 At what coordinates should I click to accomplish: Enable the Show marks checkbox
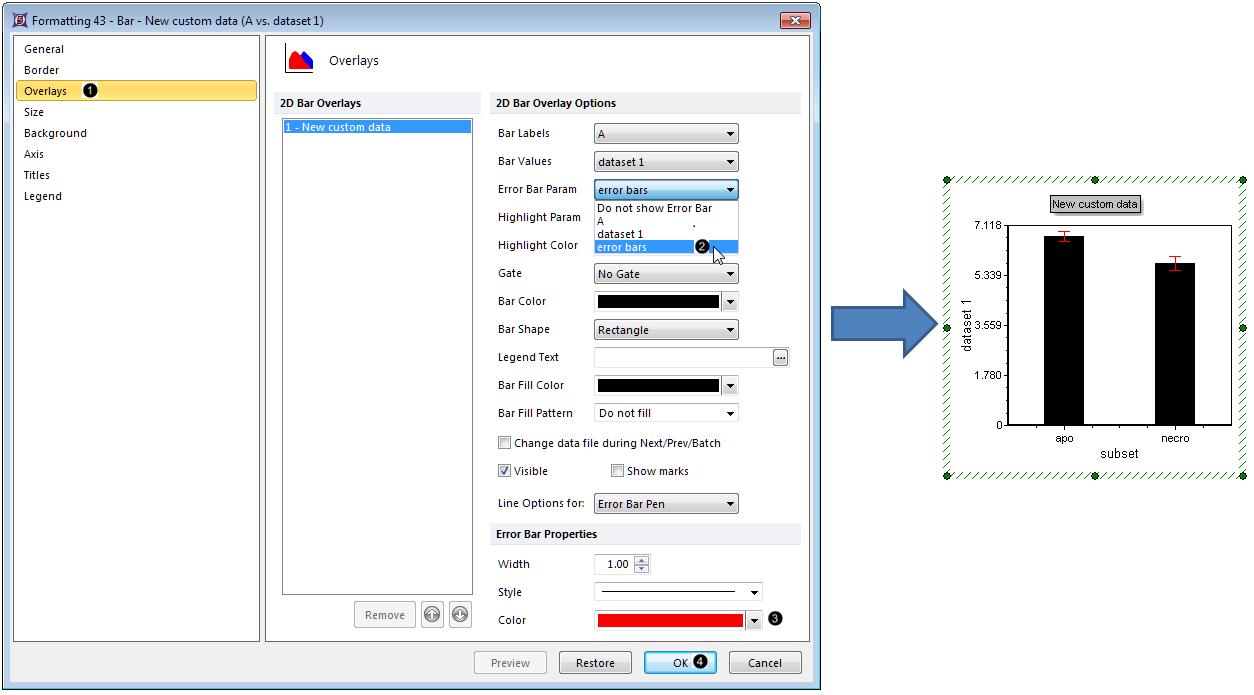(617, 471)
